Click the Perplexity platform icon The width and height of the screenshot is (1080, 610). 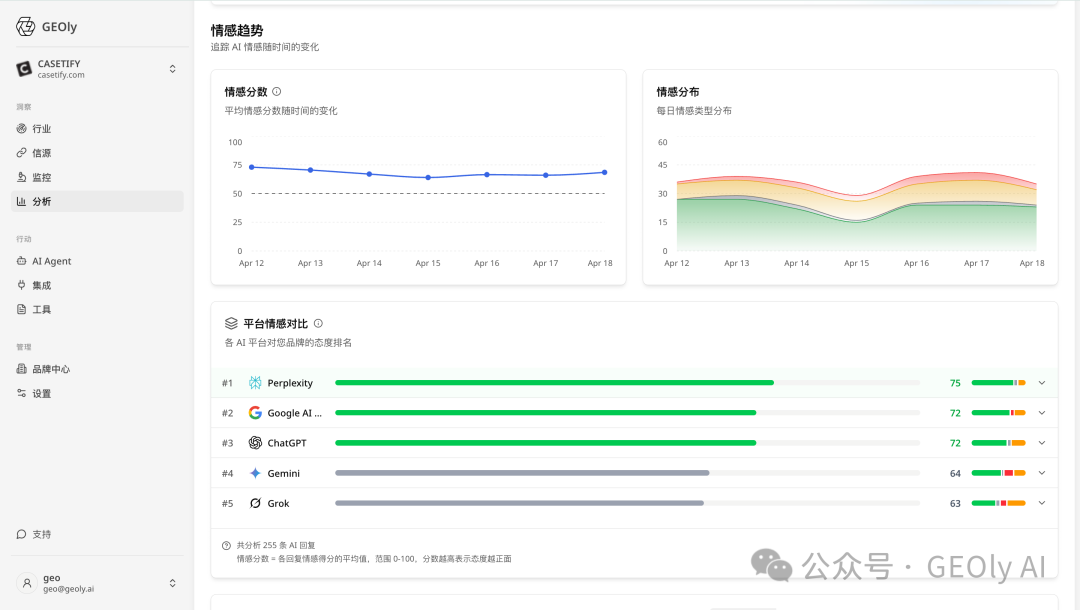coord(255,383)
